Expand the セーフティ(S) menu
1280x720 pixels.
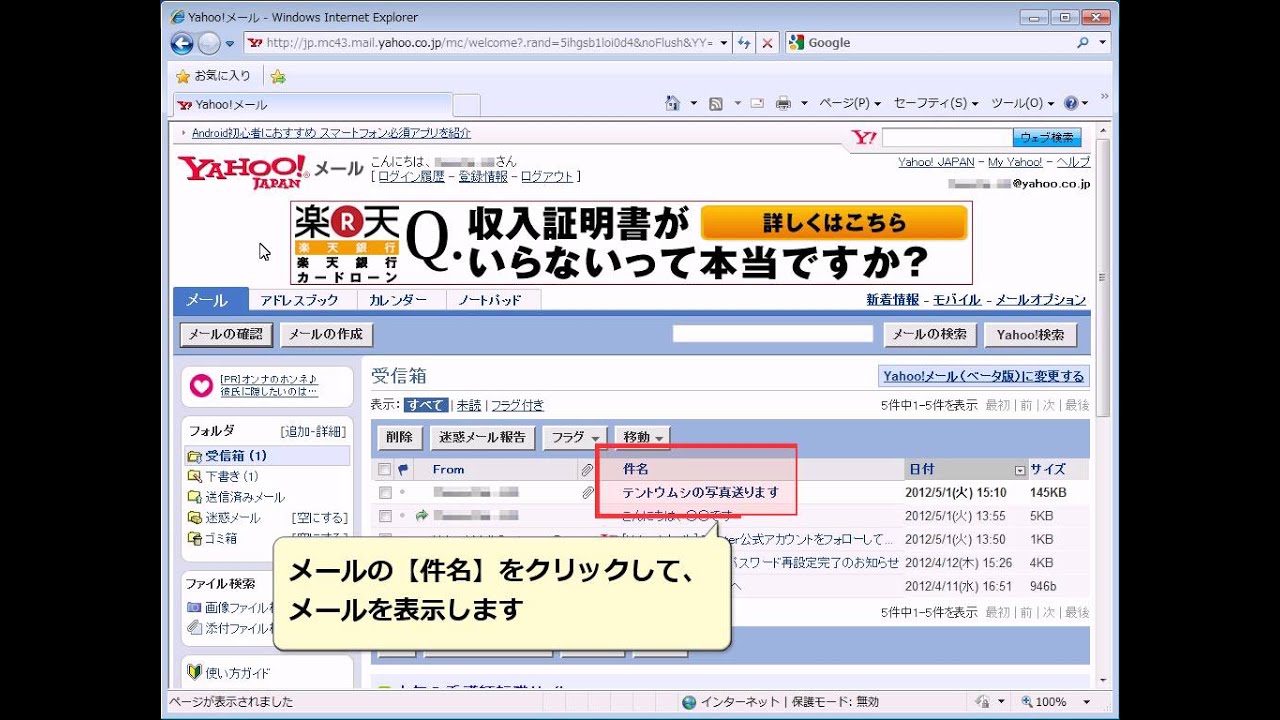coord(936,103)
